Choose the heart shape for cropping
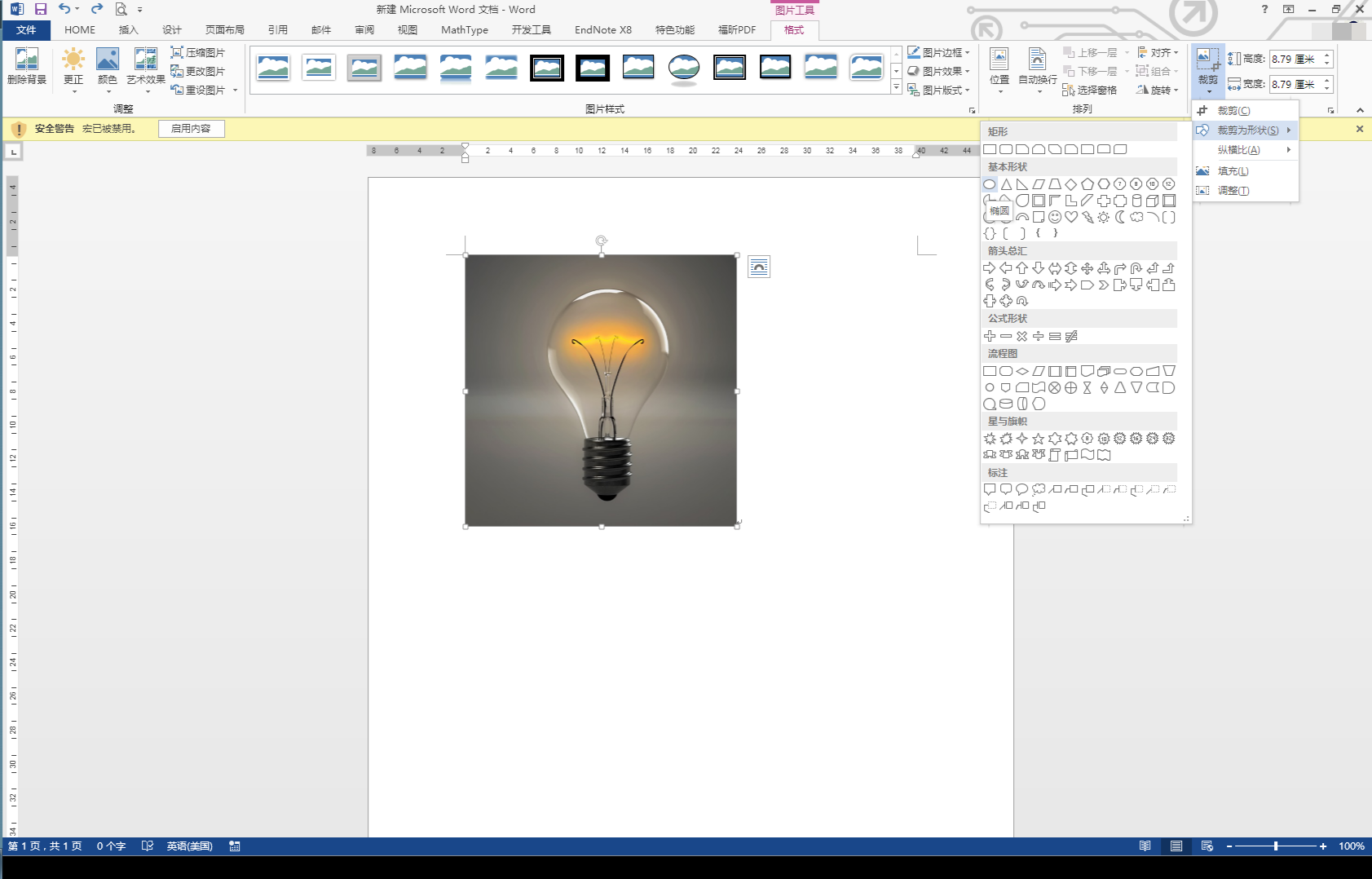Viewport: 1372px width, 879px height. point(1071,217)
